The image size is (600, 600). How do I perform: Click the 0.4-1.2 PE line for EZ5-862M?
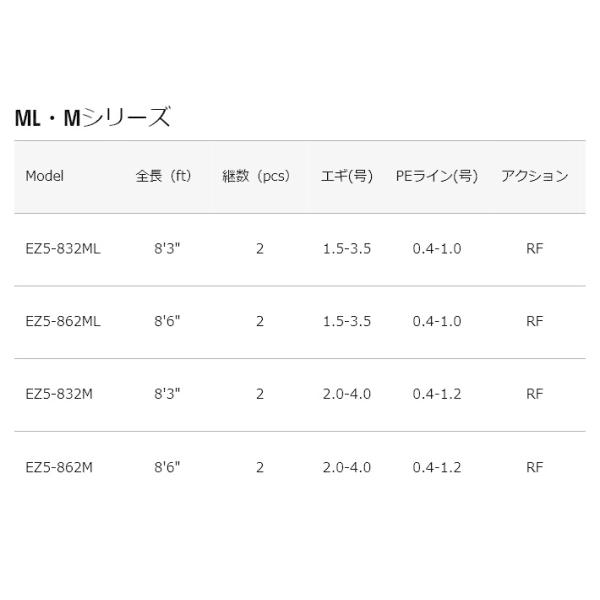tap(437, 467)
